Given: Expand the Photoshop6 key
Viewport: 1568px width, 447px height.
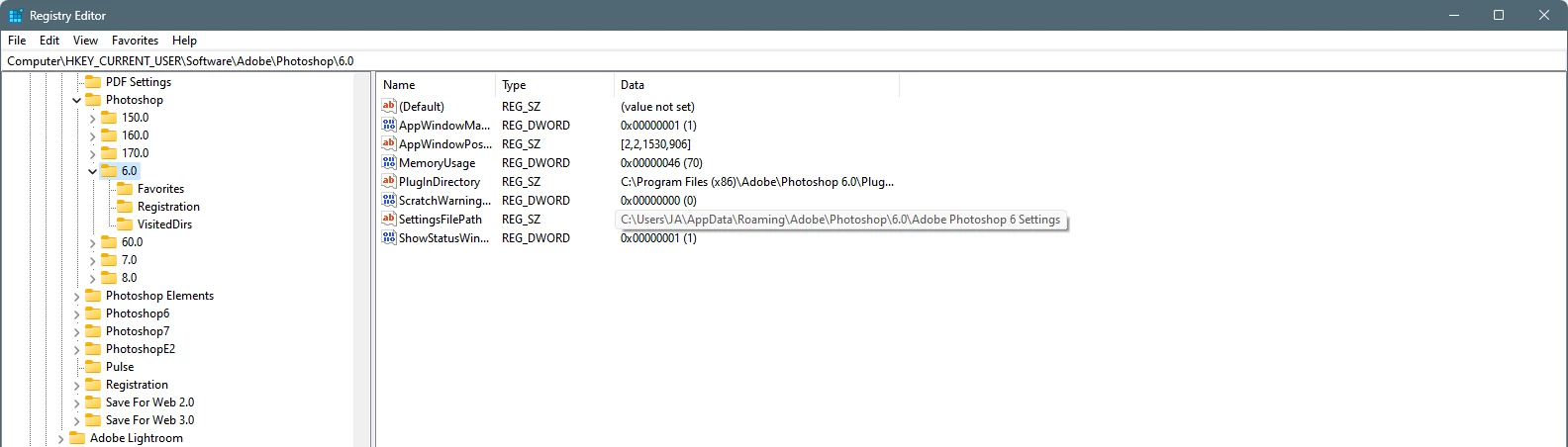Looking at the screenshot, I should (x=76, y=313).
